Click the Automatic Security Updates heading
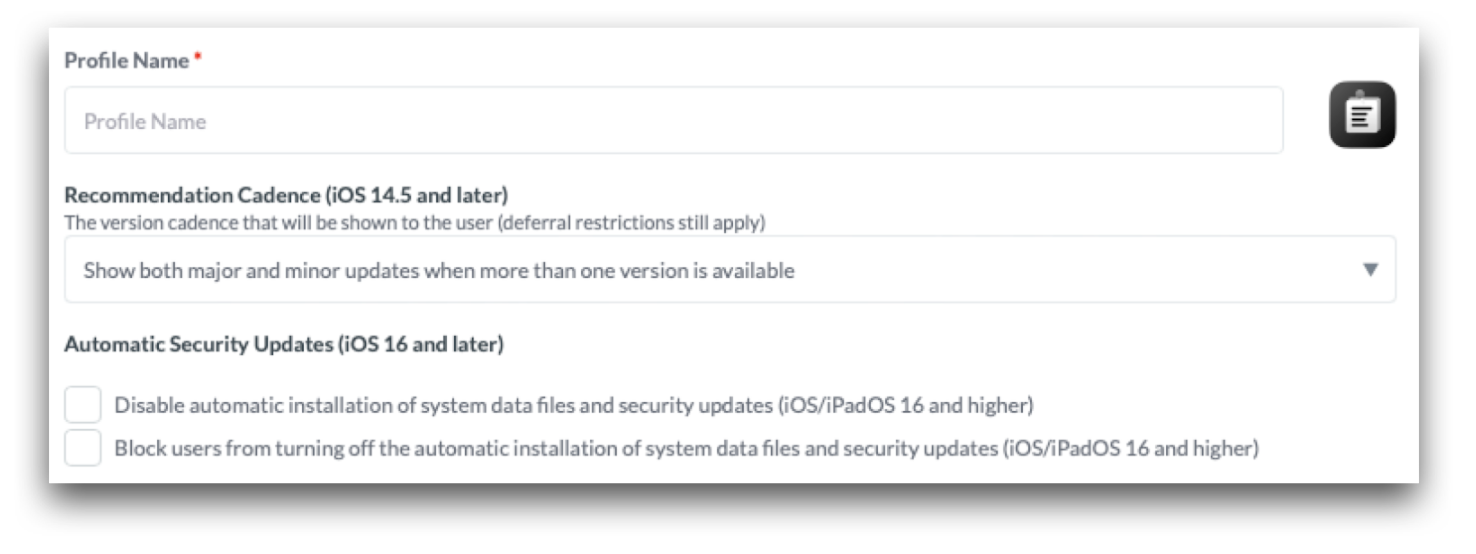The image size is (1476, 554). click(x=197, y=345)
